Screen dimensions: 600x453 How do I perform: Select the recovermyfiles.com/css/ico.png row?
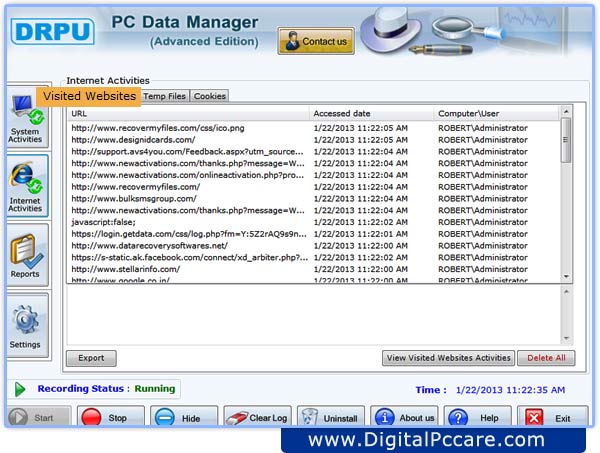coord(313,128)
